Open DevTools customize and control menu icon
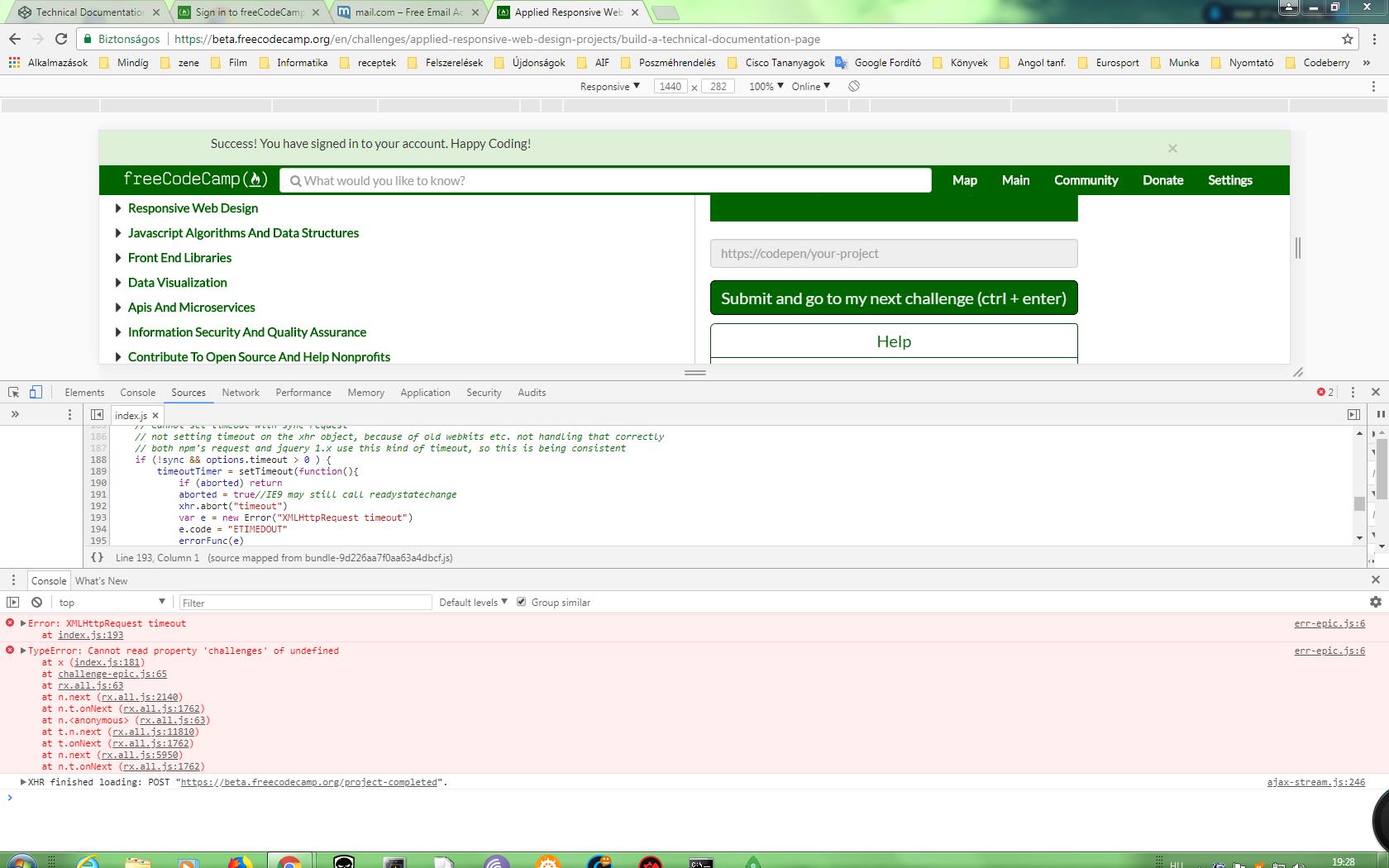The width and height of the screenshot is (1389, 868). [1353, 392]
